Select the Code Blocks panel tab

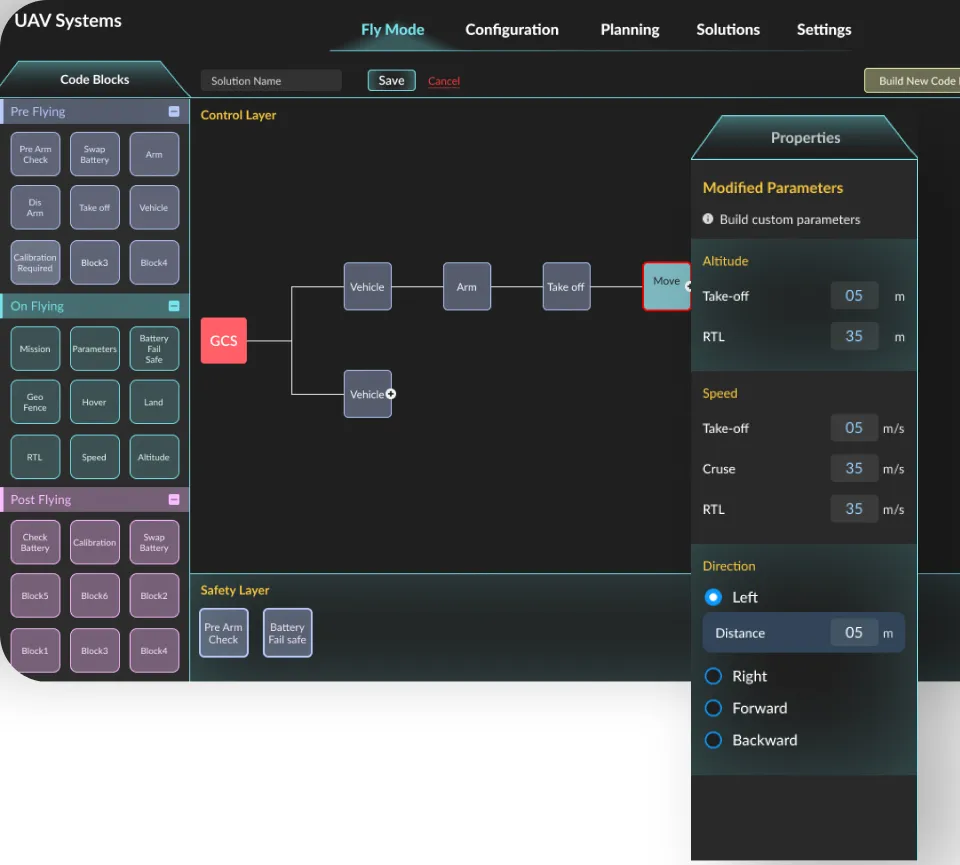tap(95, 80)
